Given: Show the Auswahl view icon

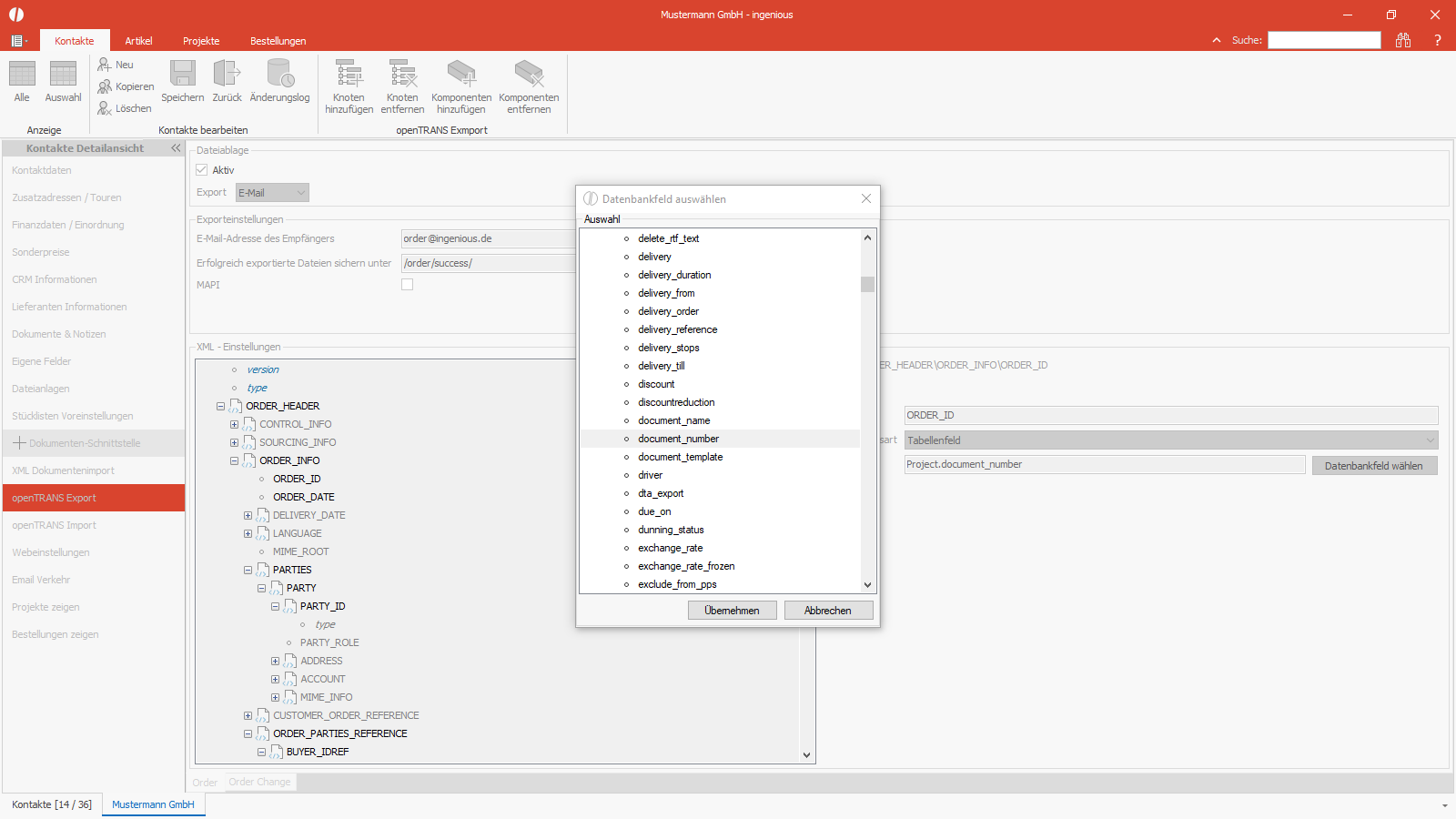Looking at the screenshot, I should click(63, 74).
